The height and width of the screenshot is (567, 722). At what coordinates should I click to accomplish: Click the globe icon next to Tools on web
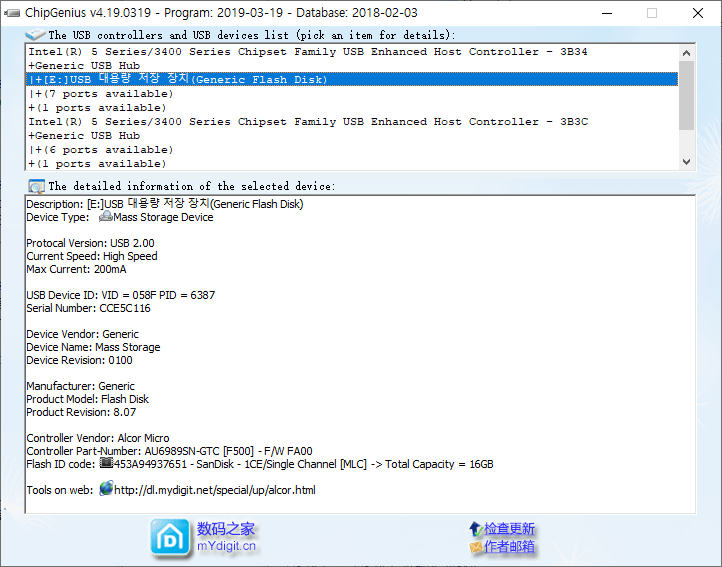(106, 488)
